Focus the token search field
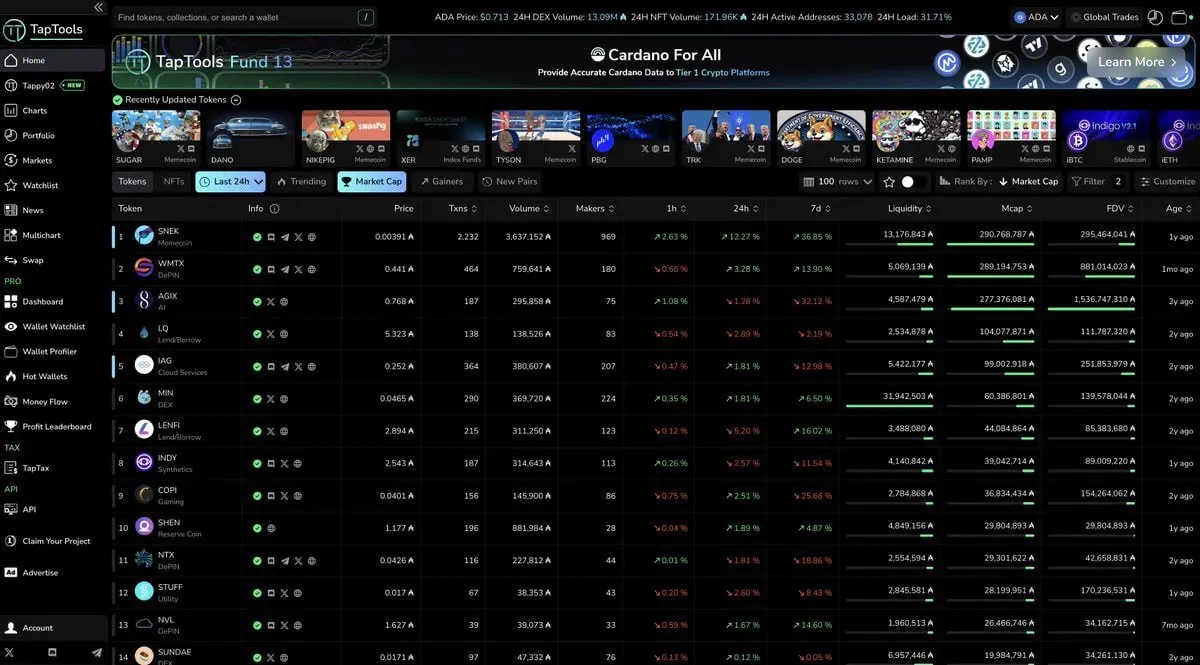The height and width of the screenshot is (665, 1200). [x=245, y=17]
